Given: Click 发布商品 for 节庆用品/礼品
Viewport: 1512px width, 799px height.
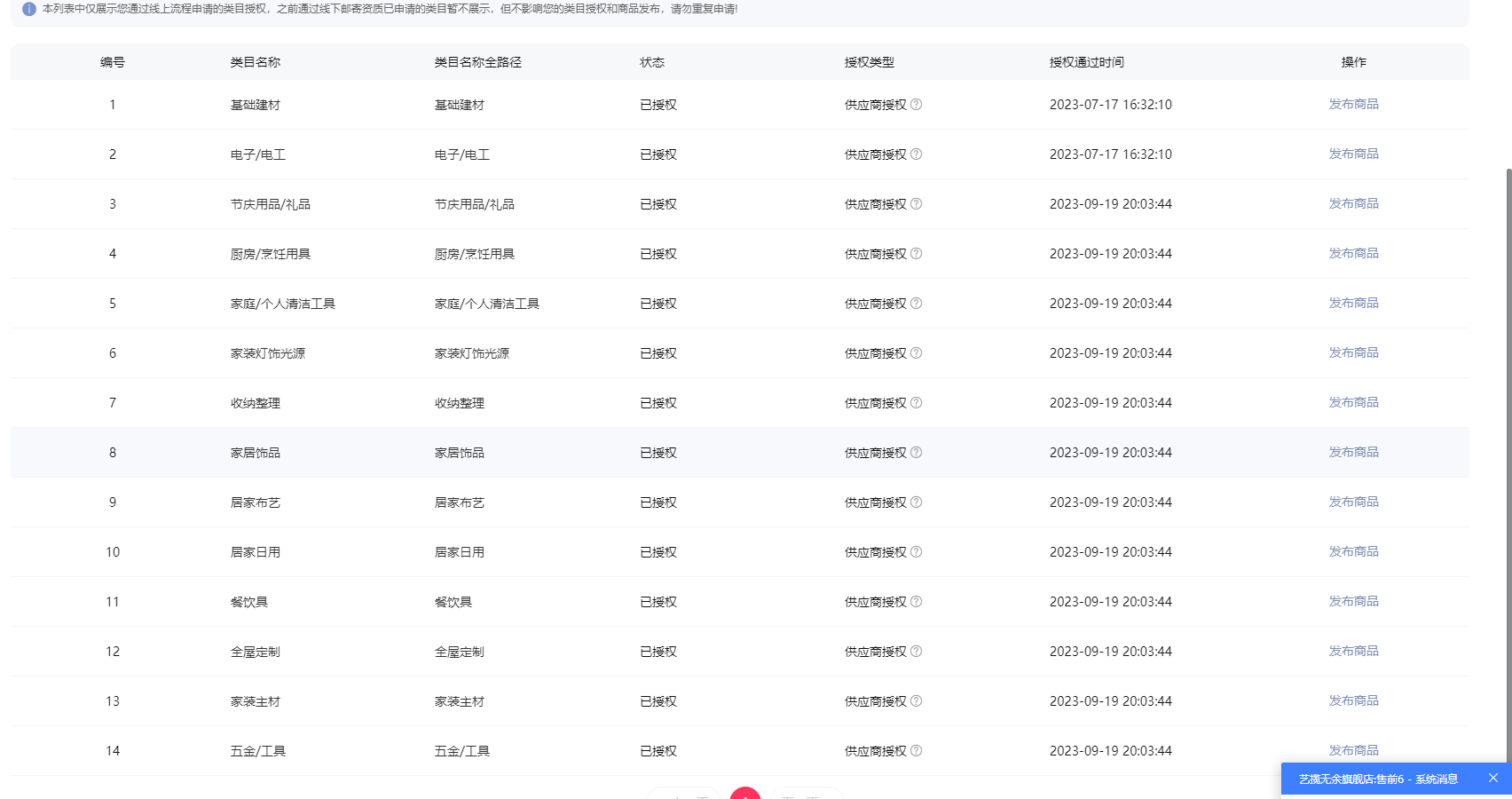Looking at the screenshot, I should pyautogui.click(x=1353, y=204).
